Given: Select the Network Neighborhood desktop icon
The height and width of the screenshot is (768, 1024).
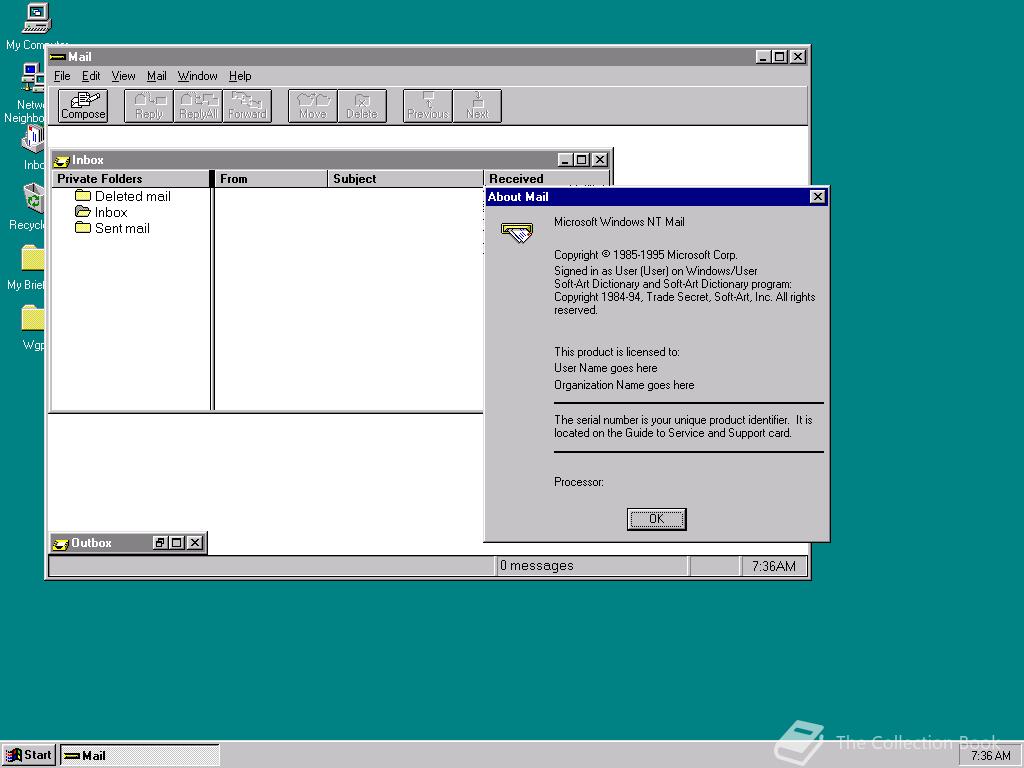Looking at the screenshot, I should [x=26, y=93].
